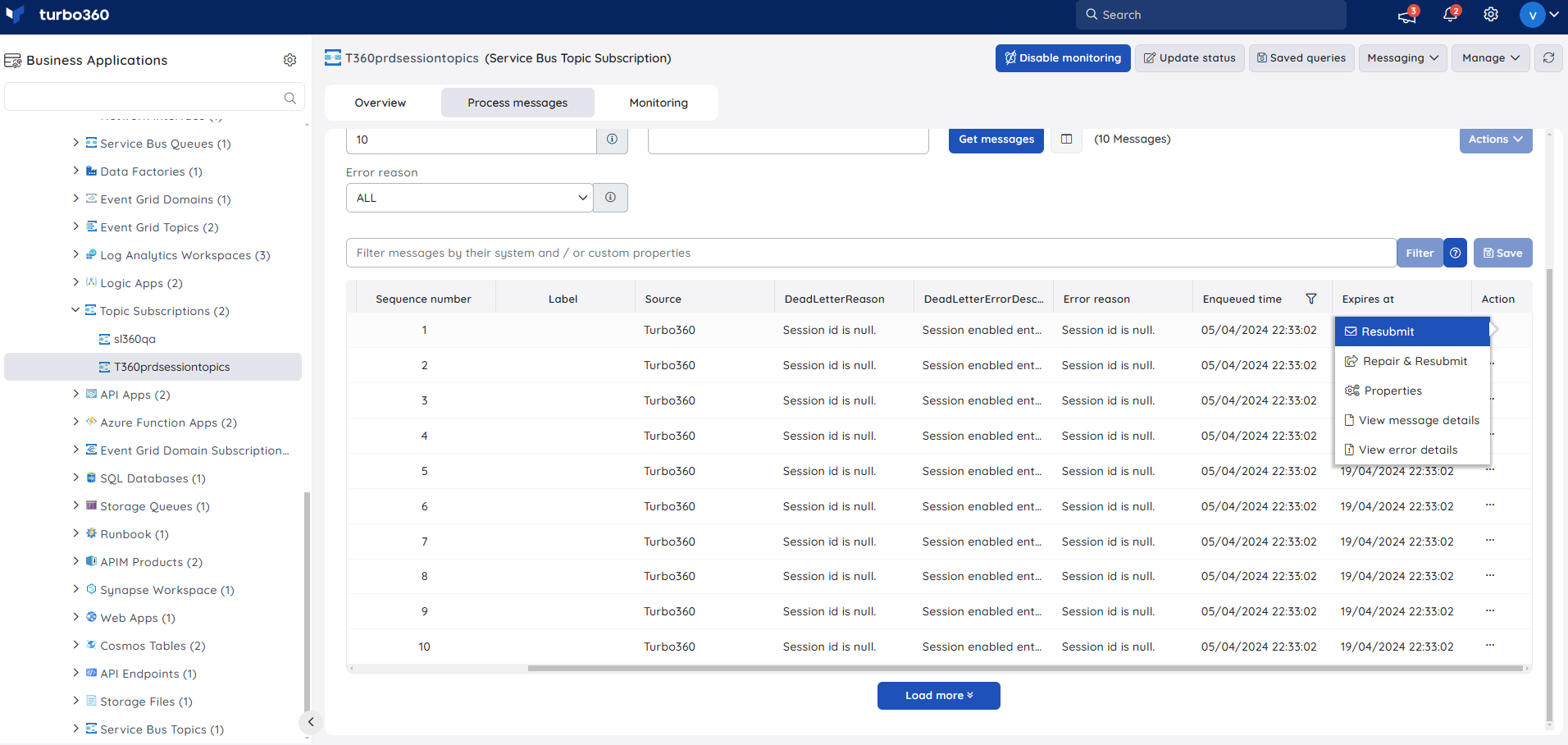Screen dimensions: 1568x745
Task: Open the bell notifications icon
Action: [1451, 15]
